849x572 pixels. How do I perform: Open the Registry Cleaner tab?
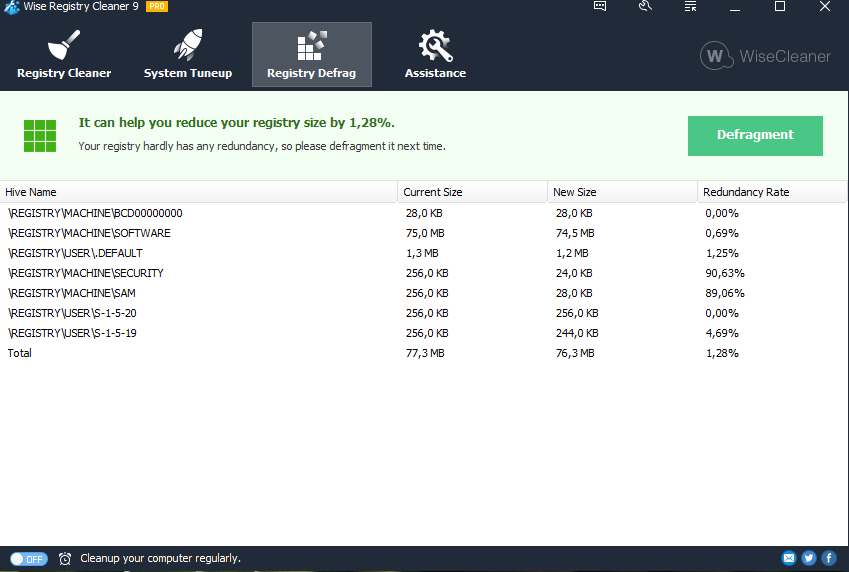pyautogui.click(x=64, y=55)
